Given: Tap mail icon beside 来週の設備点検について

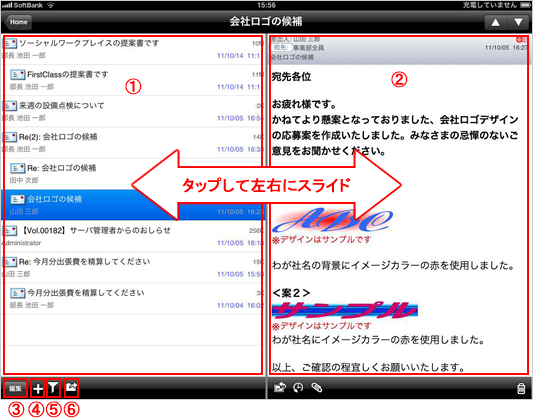Looking at the screenshot, I should pos(10,106).
